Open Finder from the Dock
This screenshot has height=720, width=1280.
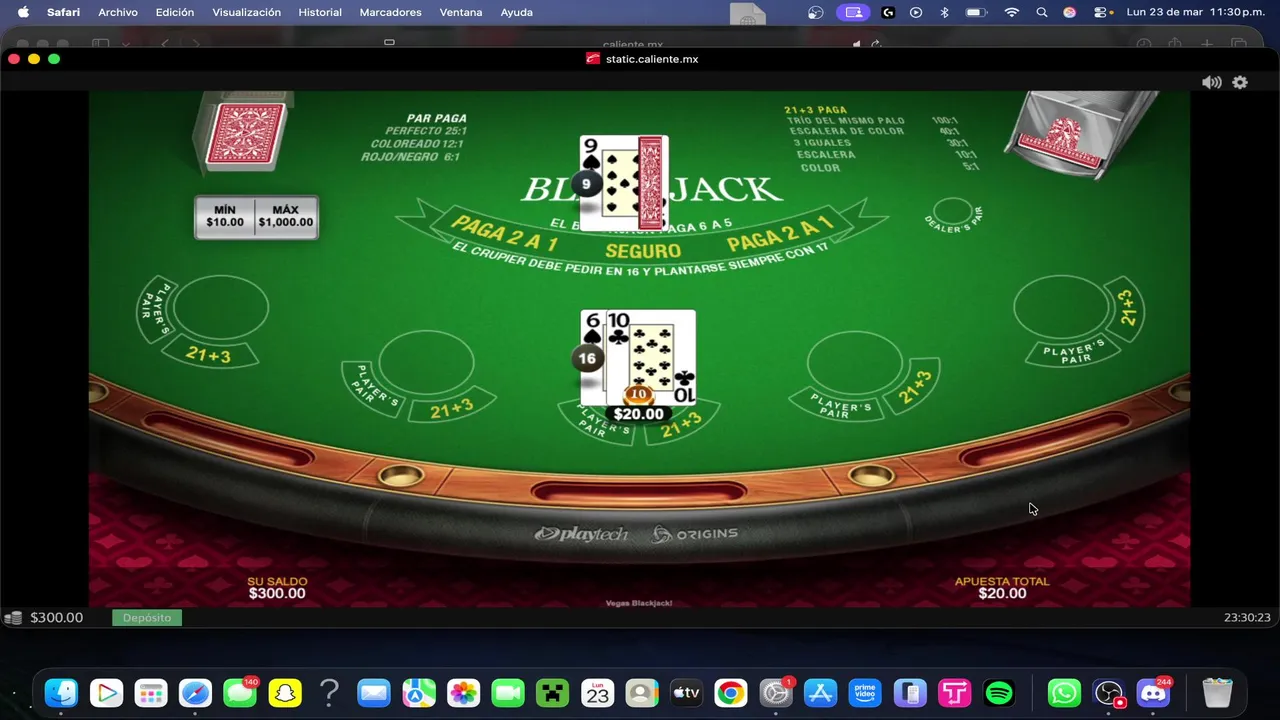click(x=61, y=693)
